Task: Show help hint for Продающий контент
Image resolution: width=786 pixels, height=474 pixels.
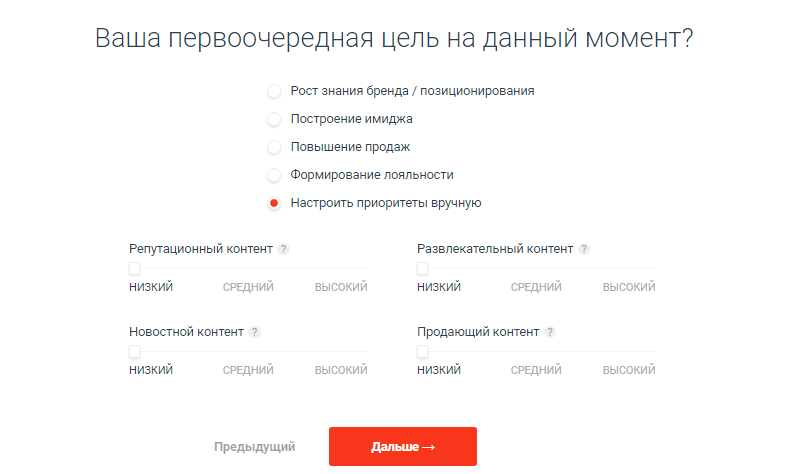Action: (551, 332)
